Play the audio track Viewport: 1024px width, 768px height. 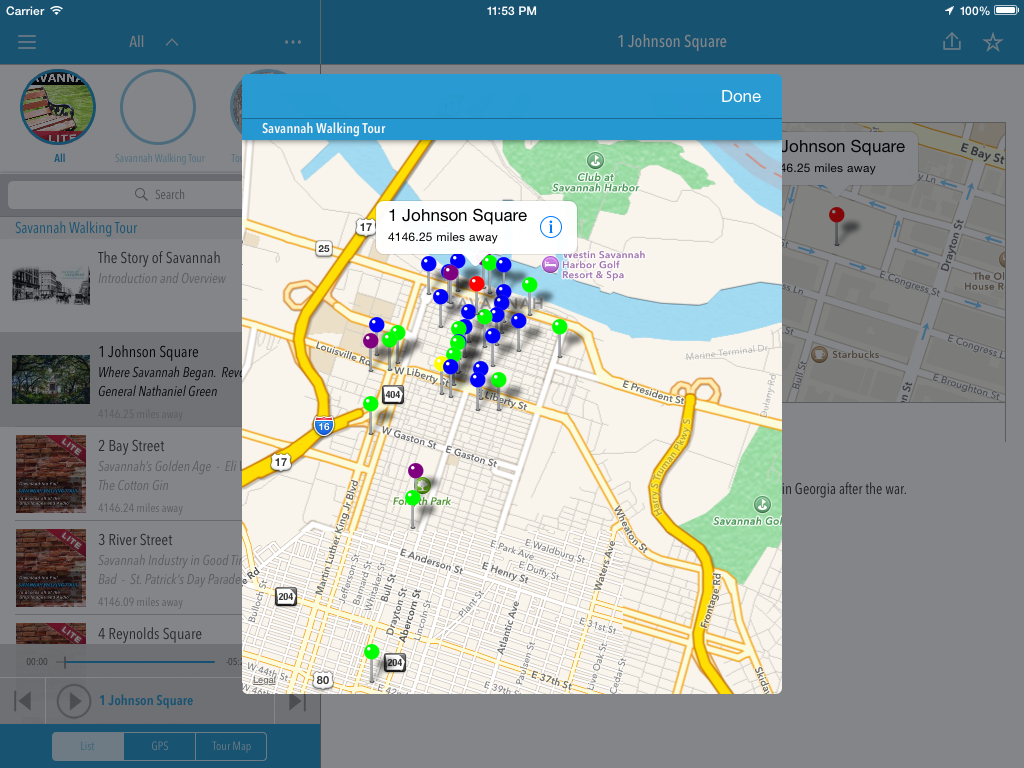[x=74, y=701]
